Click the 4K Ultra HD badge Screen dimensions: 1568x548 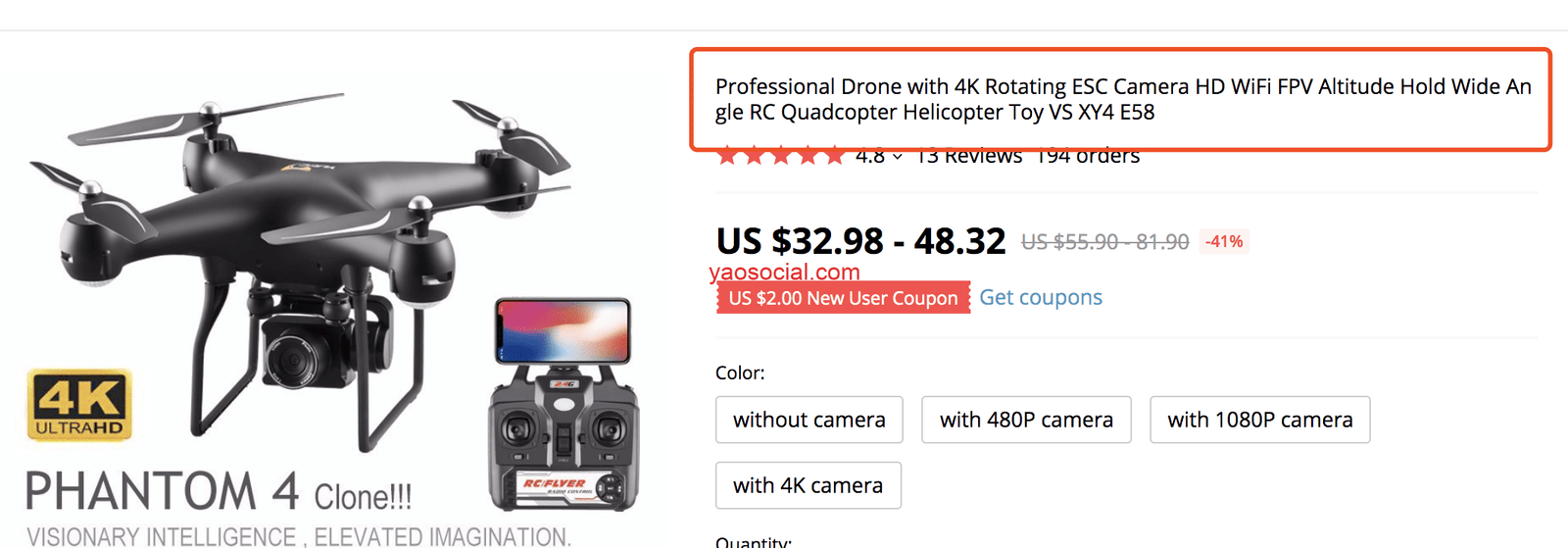tap(79, 405)
